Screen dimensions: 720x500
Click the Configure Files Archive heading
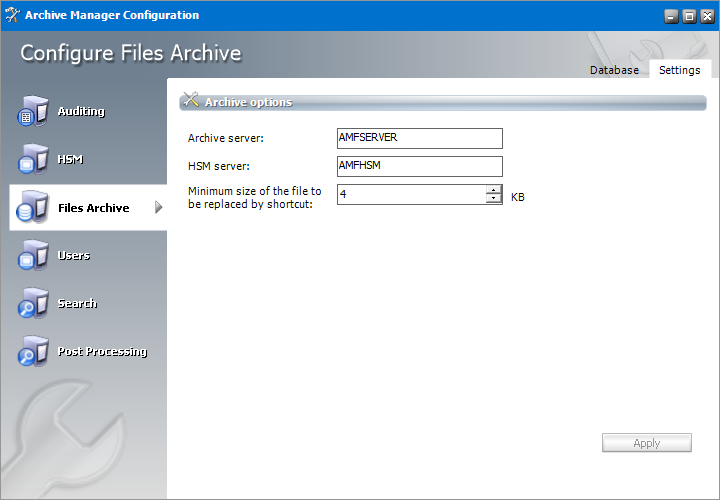(x=131, y=53)
